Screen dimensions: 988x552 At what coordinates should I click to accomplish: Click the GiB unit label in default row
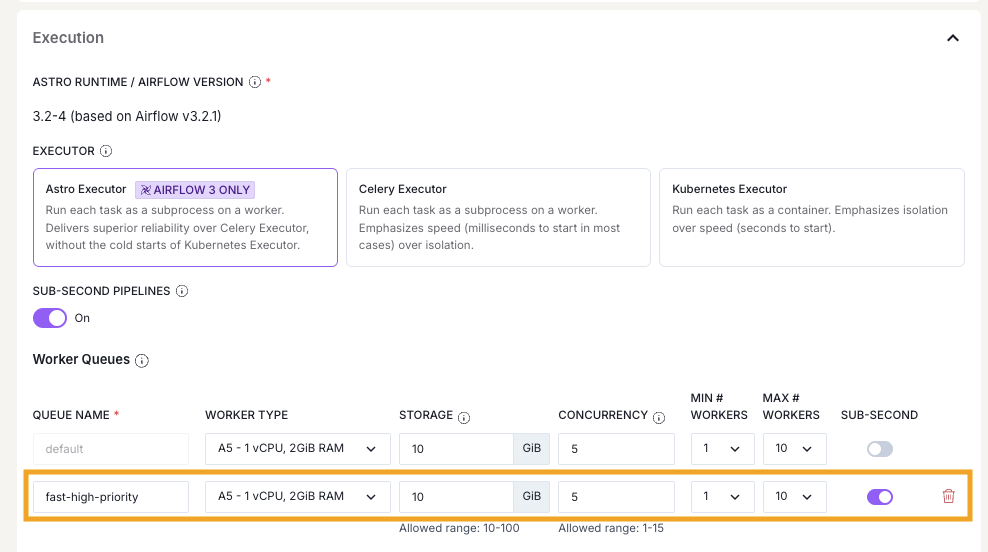pyautogui.click(x=531, y=449)
